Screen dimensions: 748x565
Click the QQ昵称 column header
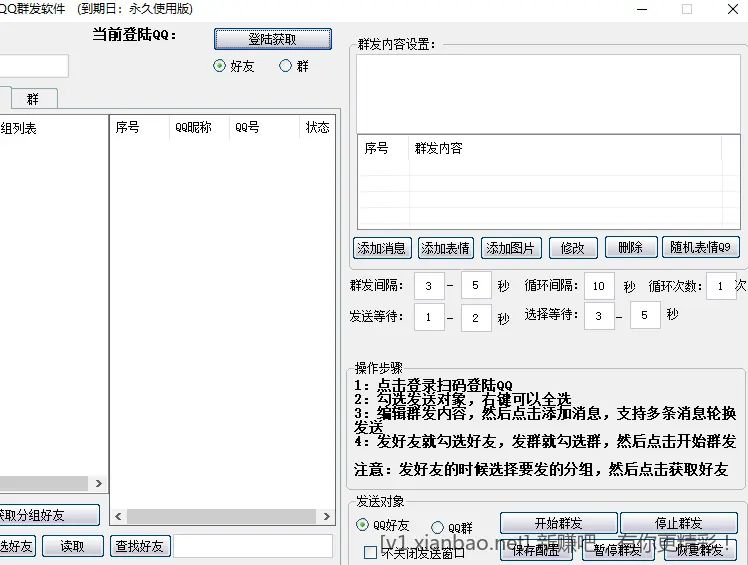click(x=193, y=127)
